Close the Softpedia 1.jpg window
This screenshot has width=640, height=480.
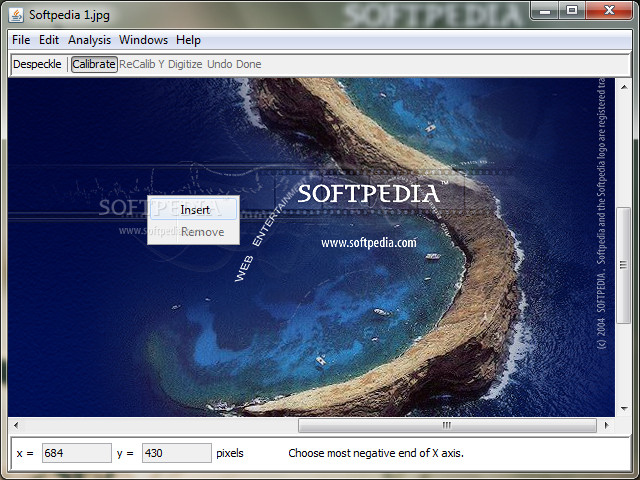click(x=609, y=11)
